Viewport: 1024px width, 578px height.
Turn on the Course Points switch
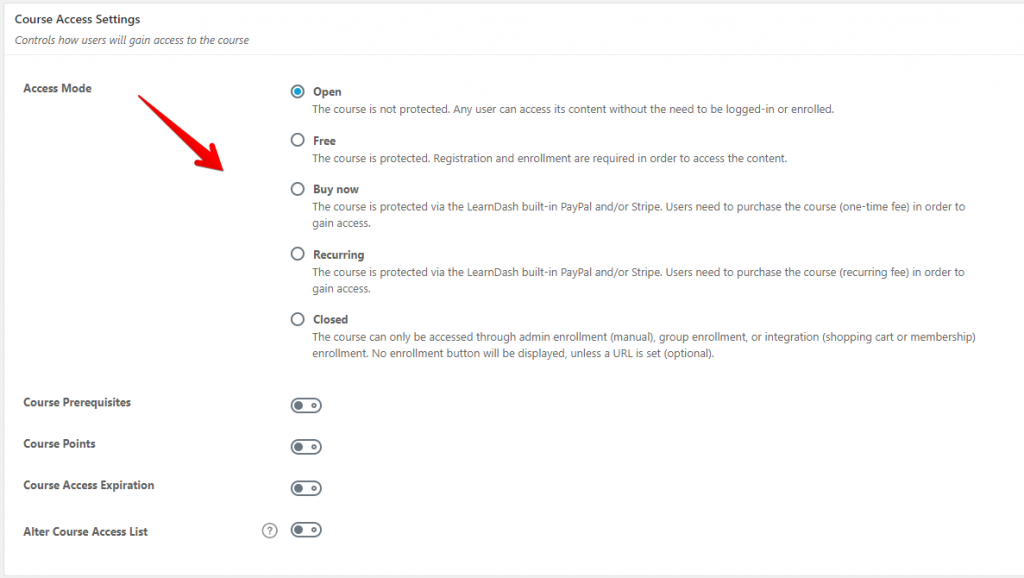tap(306, 447)
